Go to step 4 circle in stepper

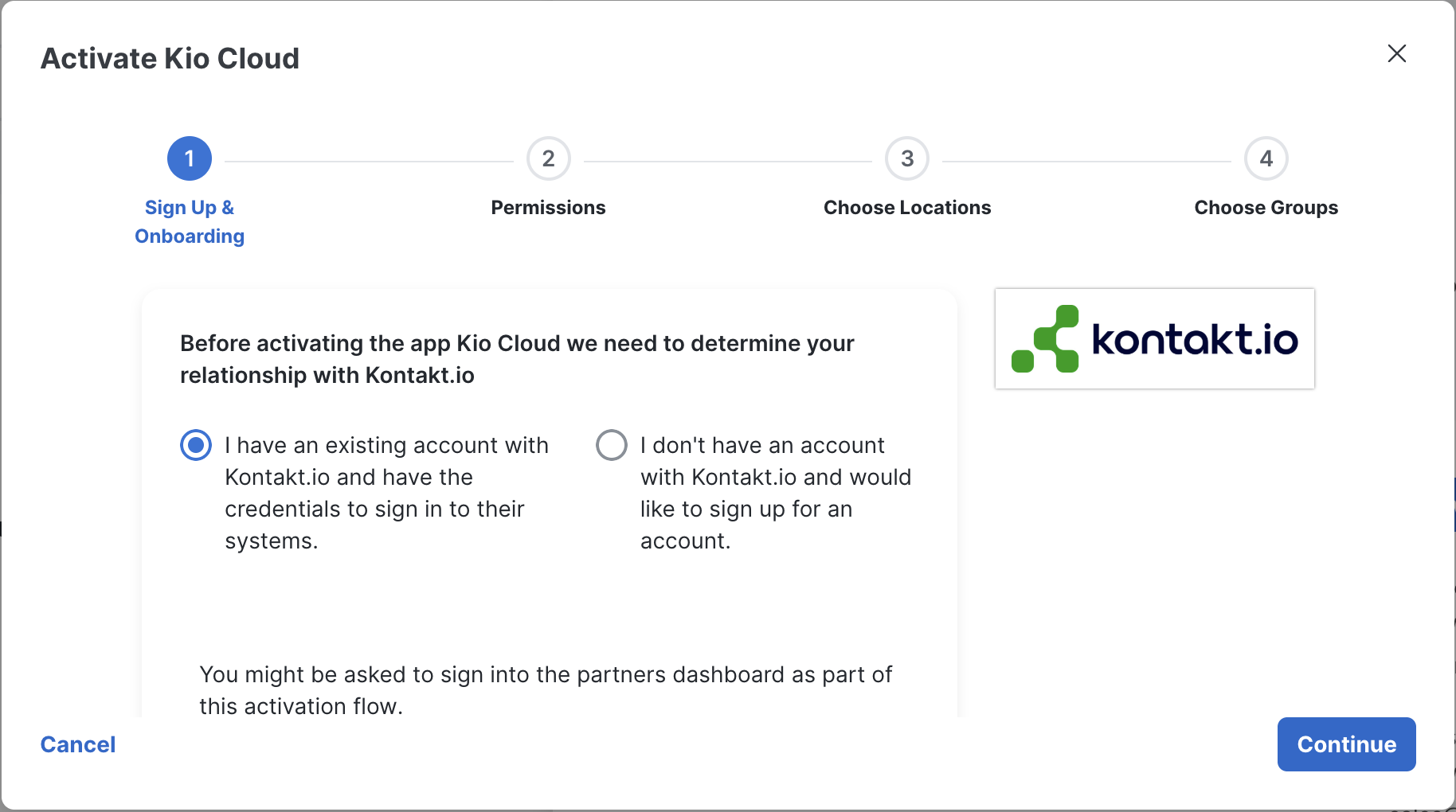point(1266,158)
